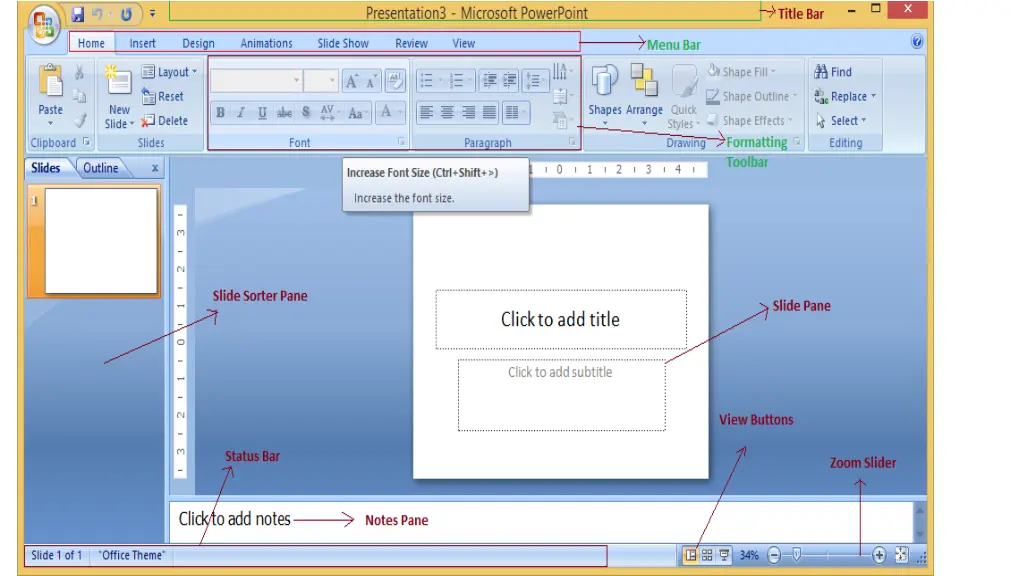The height and width of the screenshot is (576, 1024).
Task: Click the Character Spacing AV icon
Action: 328,112
